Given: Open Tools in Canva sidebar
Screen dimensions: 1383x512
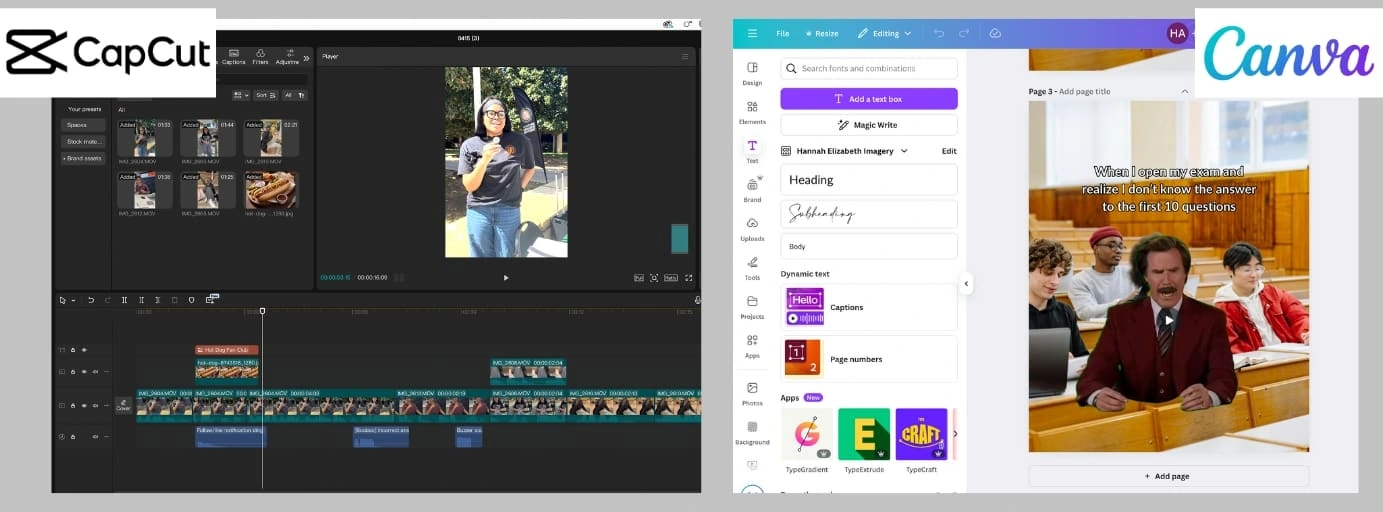Looking at the screenshot, I should click(752, 267).
